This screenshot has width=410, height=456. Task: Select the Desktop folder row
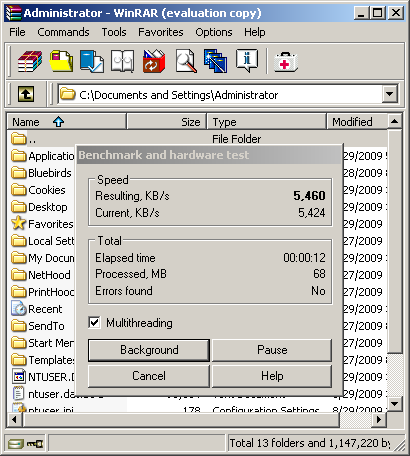(x=42, y=207)
